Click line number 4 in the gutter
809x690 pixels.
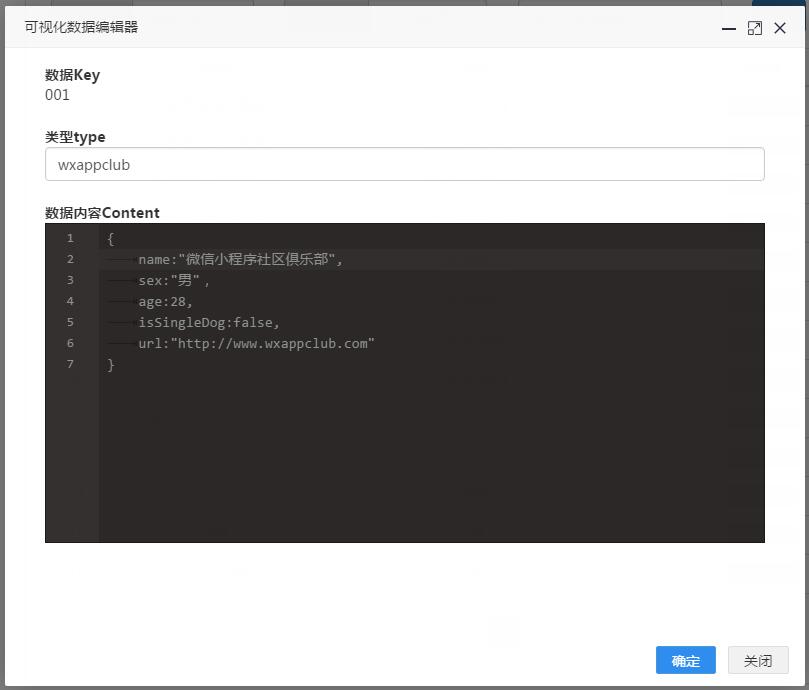(x=70, y=301)
